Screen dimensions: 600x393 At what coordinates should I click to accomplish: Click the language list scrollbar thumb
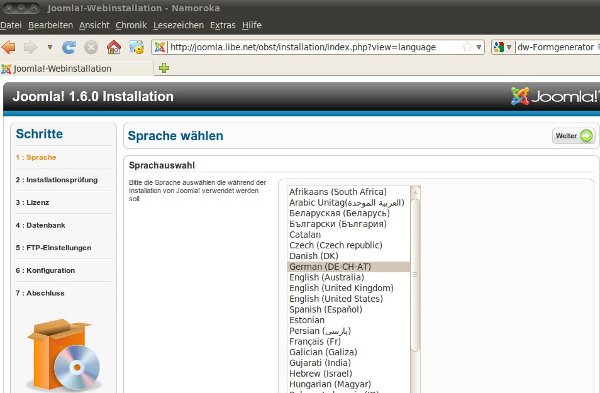[415, 275]
